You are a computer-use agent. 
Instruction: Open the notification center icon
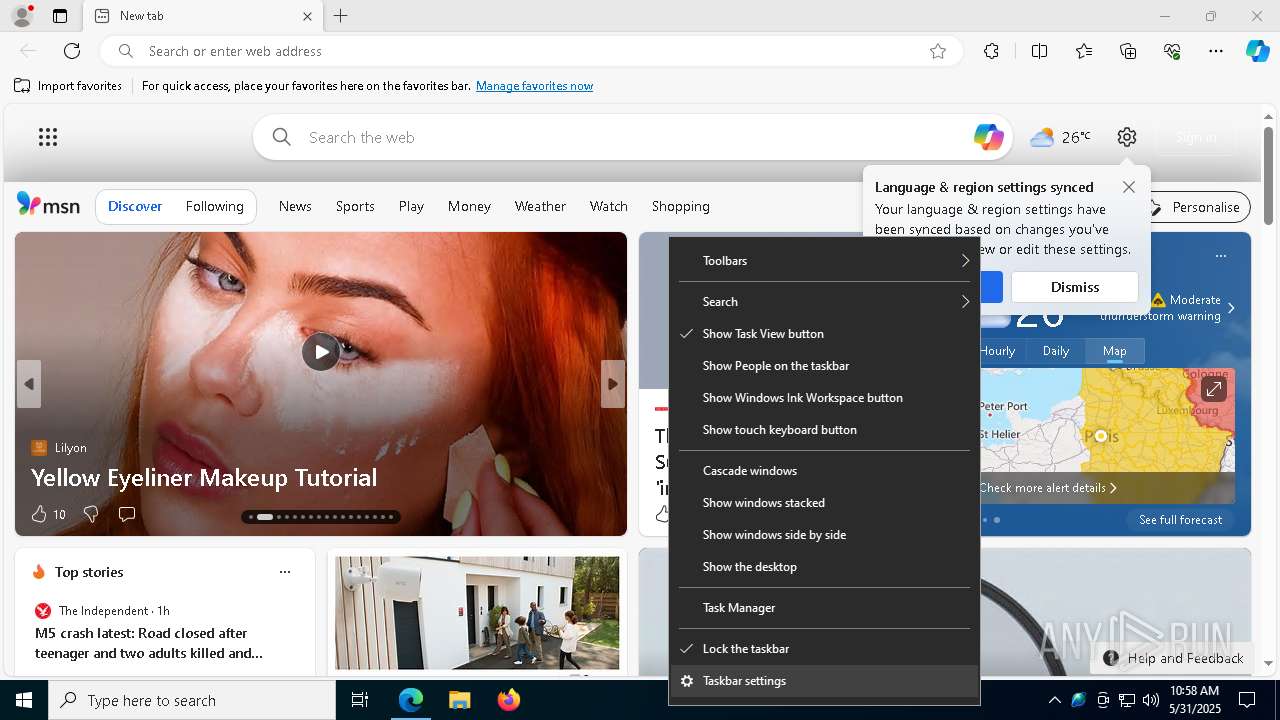[1247, 700]
